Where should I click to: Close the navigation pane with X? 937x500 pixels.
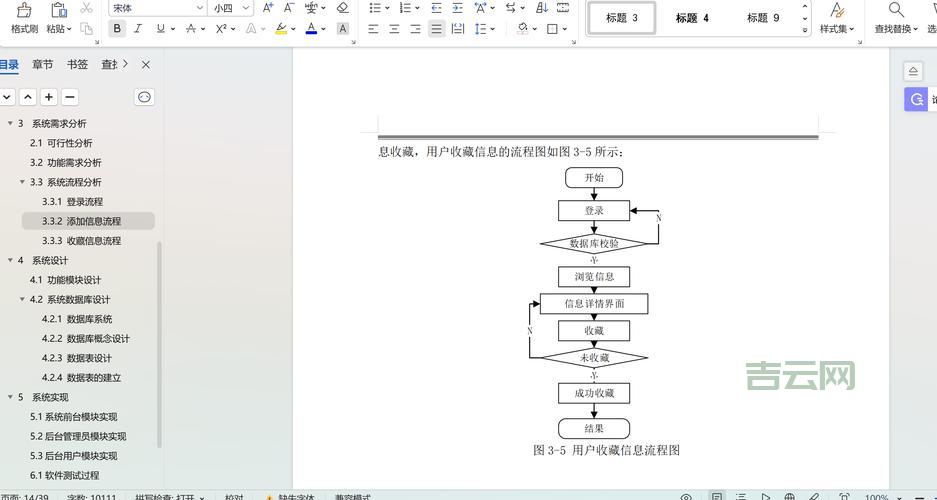[145, 65]
